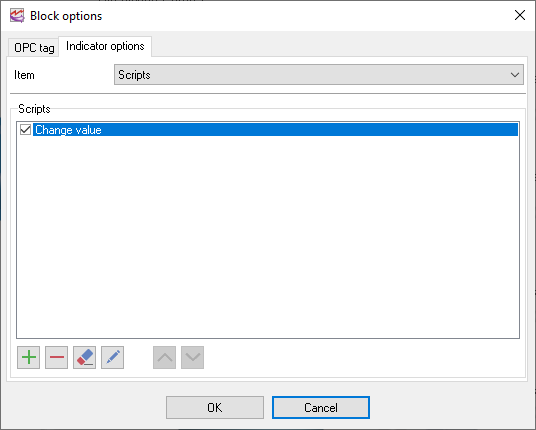Edit the script with the pencil icon
The height and width of the screenshot is (430, 536).
point(112,357)
